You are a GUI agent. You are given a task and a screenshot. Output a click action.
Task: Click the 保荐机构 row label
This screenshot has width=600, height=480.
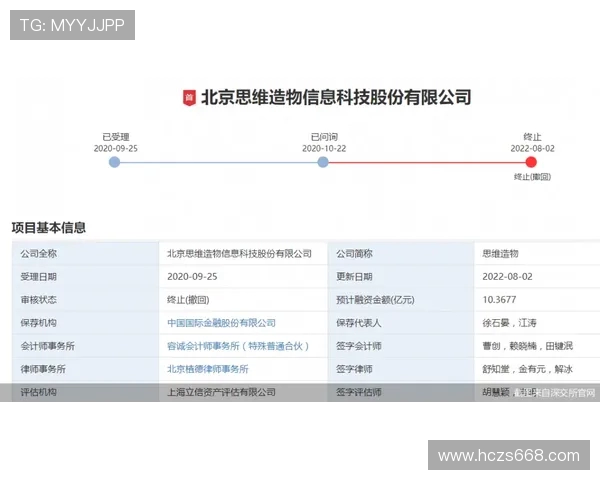(x=39, y=323)
